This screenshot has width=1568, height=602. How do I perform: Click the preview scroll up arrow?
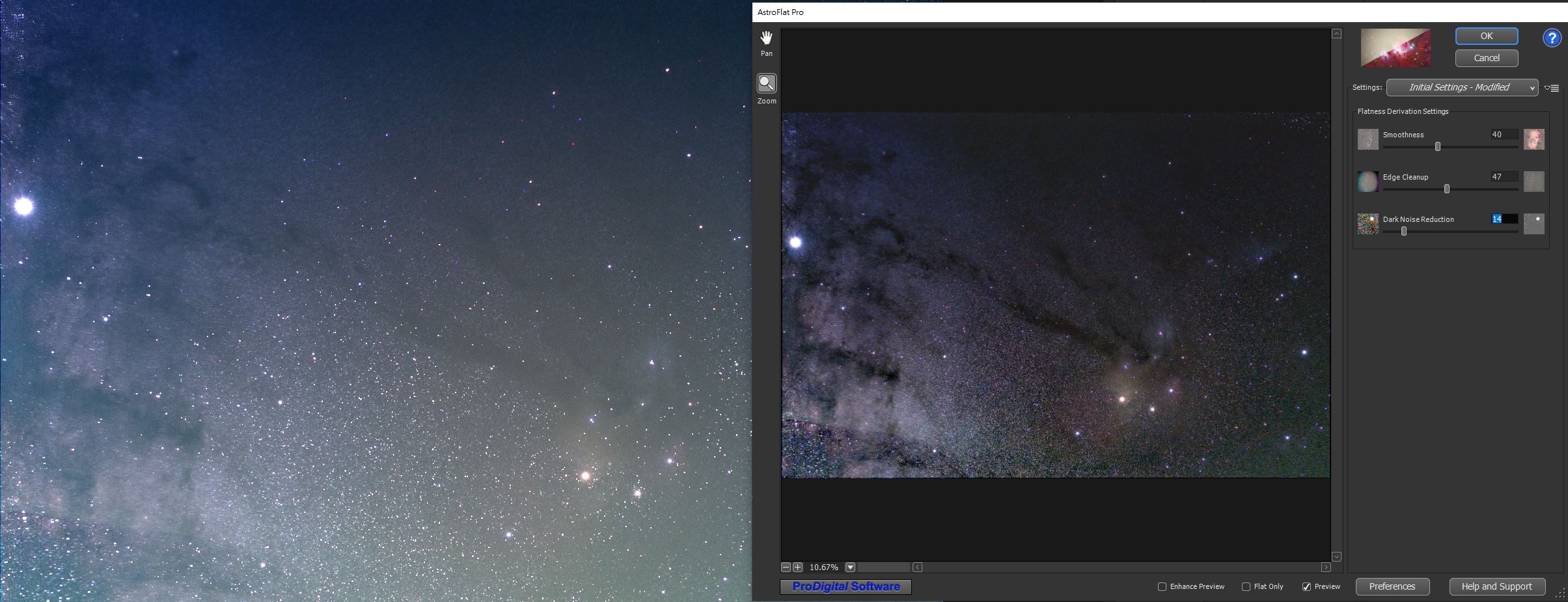1336,34
